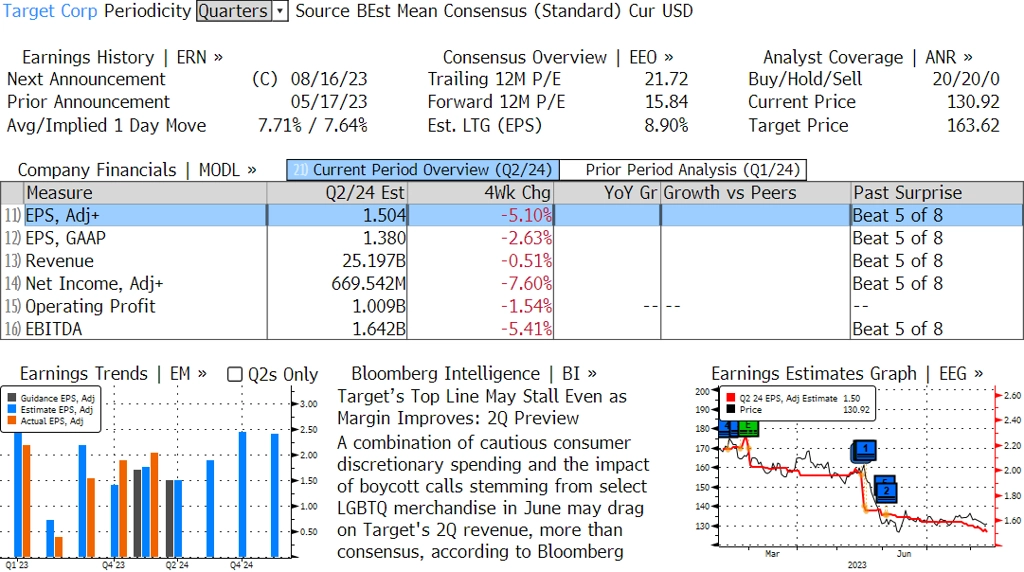Click the Guidance EPS, Adj gray swatch
The image size is (1024, 572).
coord(12,398)
